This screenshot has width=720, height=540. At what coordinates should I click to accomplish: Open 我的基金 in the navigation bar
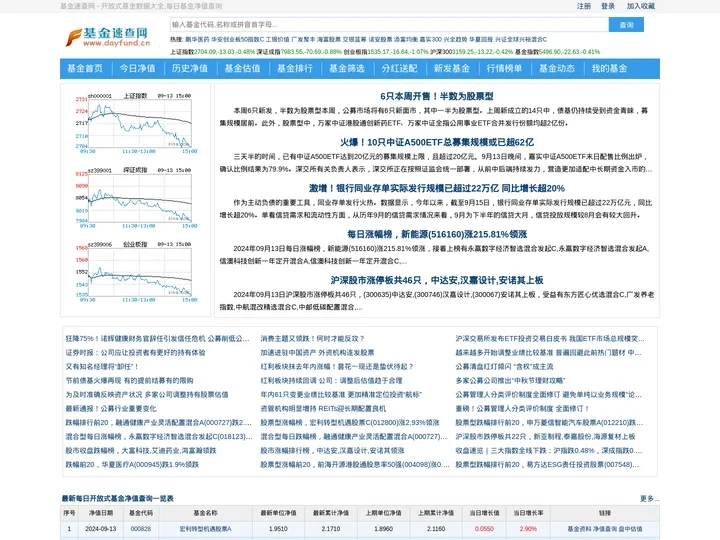[x=609, y=68]
